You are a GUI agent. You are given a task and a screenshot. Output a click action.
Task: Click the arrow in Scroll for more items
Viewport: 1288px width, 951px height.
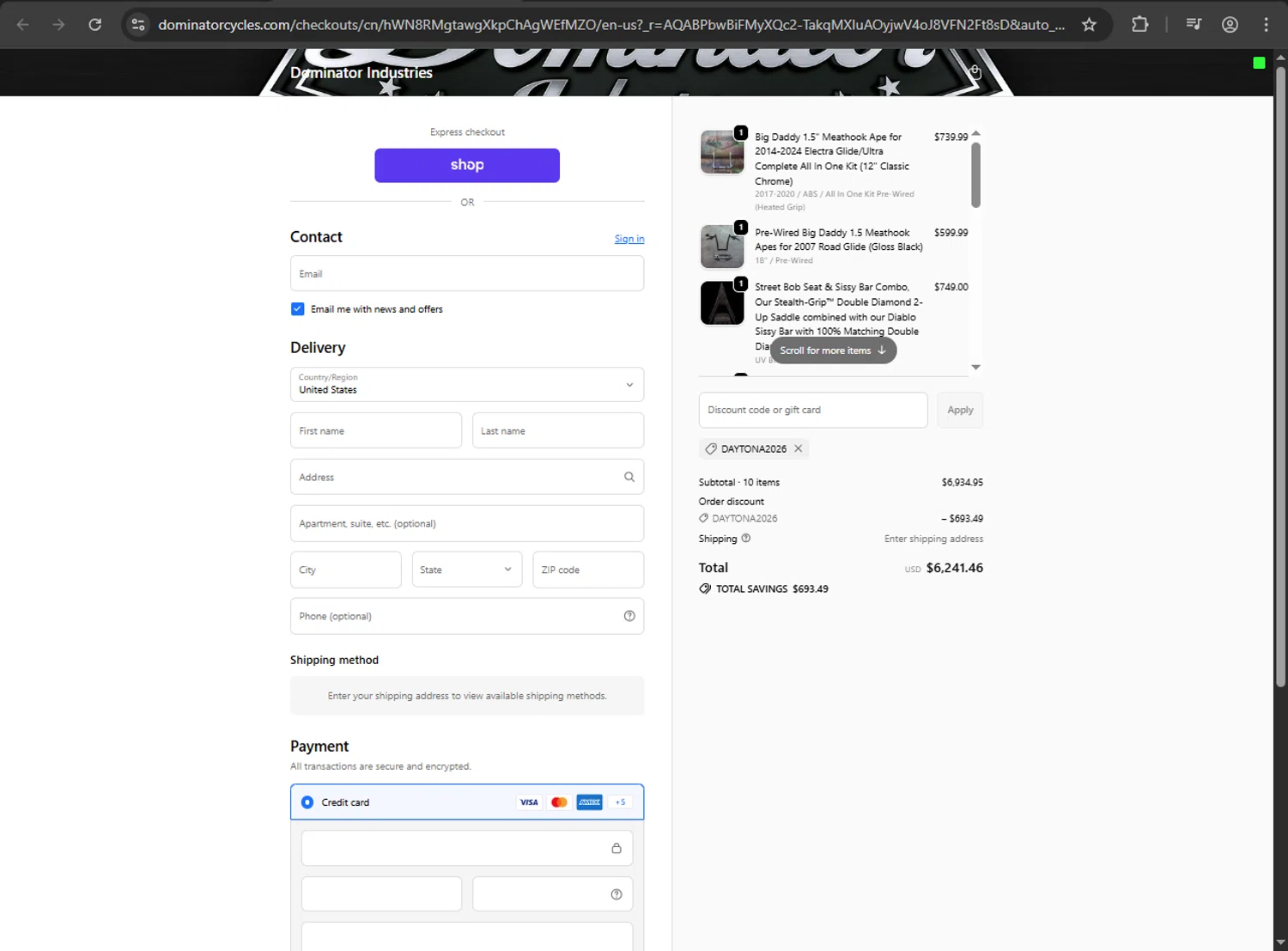882,351
